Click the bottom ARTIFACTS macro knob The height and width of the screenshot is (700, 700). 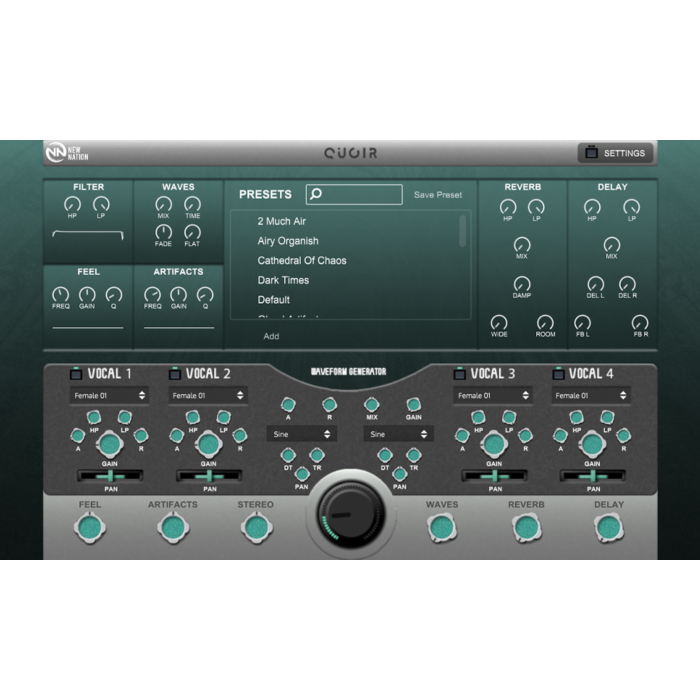coord(173,528)
